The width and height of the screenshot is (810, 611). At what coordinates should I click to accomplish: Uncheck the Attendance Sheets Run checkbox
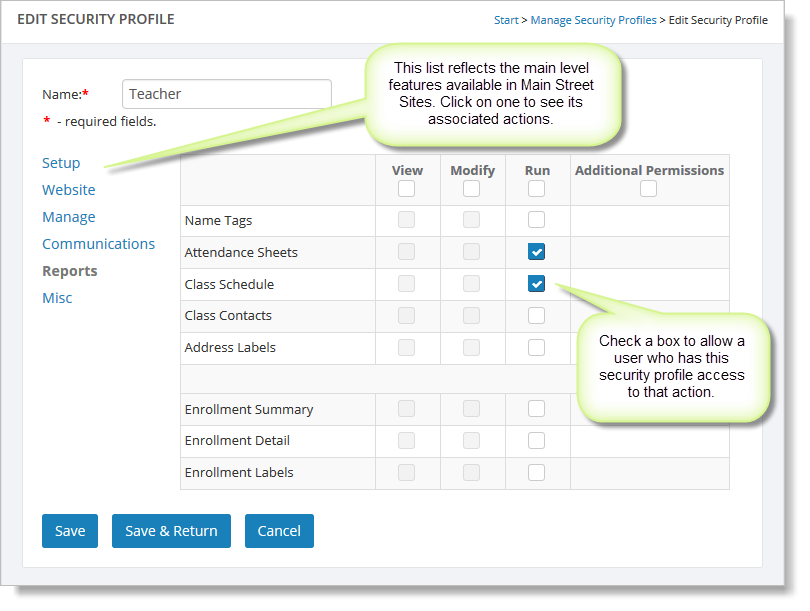pos(537,252)
